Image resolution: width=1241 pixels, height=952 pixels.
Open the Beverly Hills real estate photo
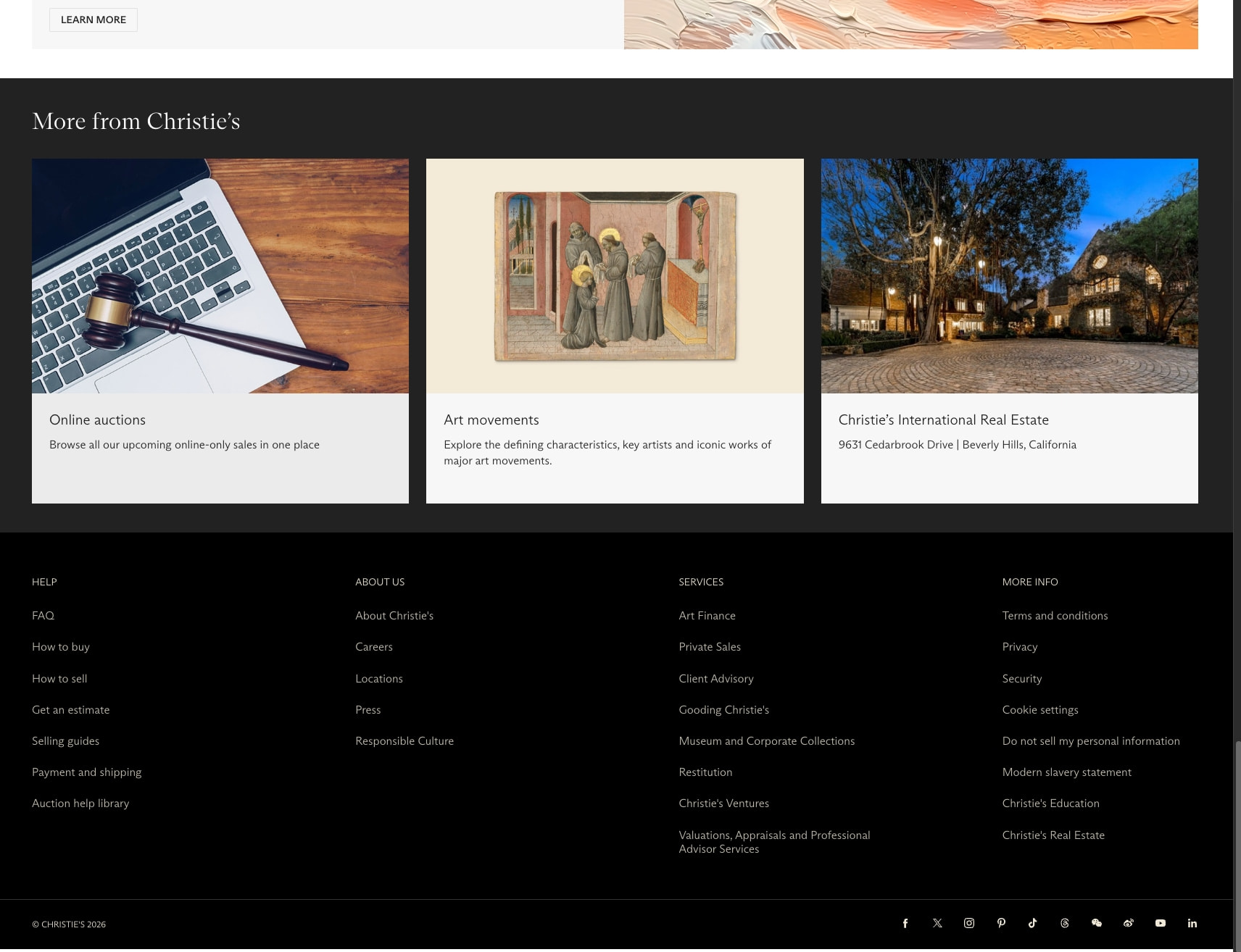[1009, 276]
